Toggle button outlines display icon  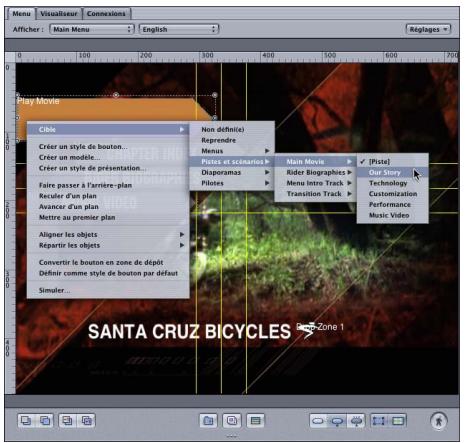(379, 421)
